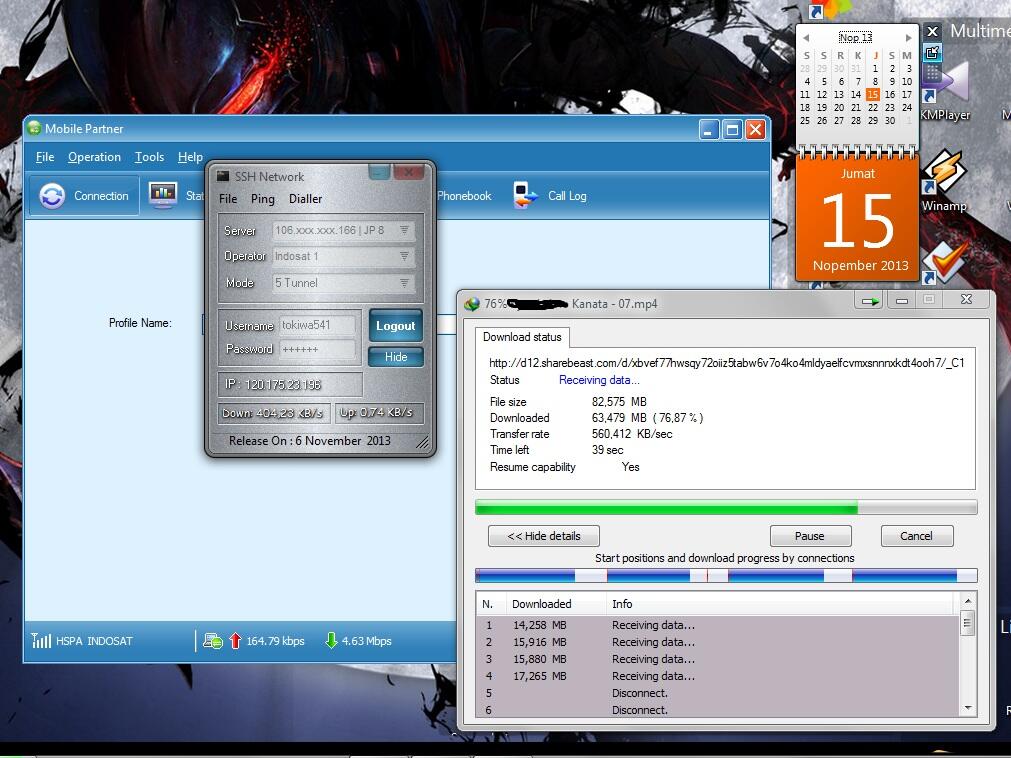Open the Winamp desktop shortcut
Viewport: 1011px width, 758px height.
[x=944, y=180]
